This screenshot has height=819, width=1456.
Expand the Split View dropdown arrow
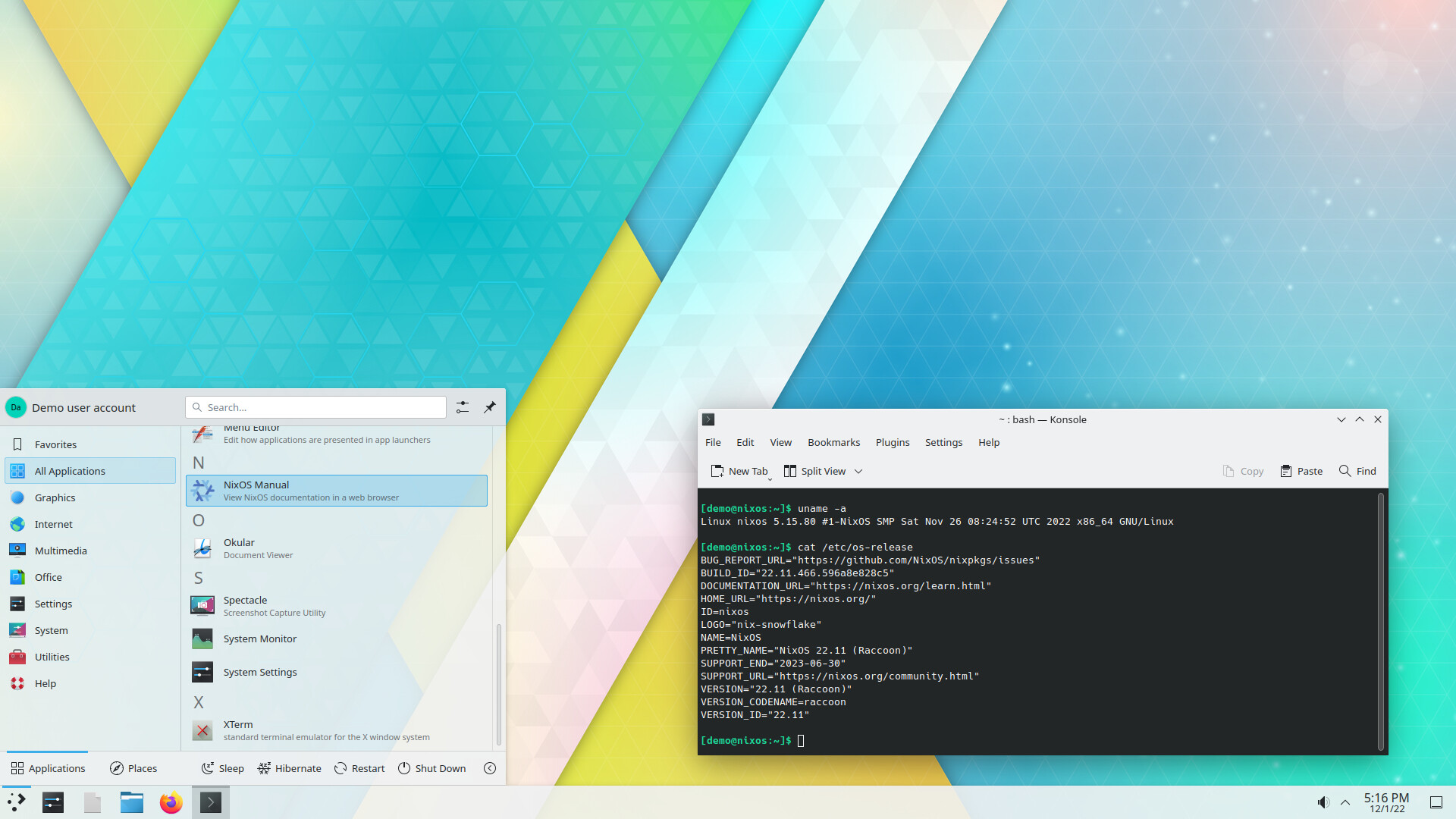coord(858,471)
